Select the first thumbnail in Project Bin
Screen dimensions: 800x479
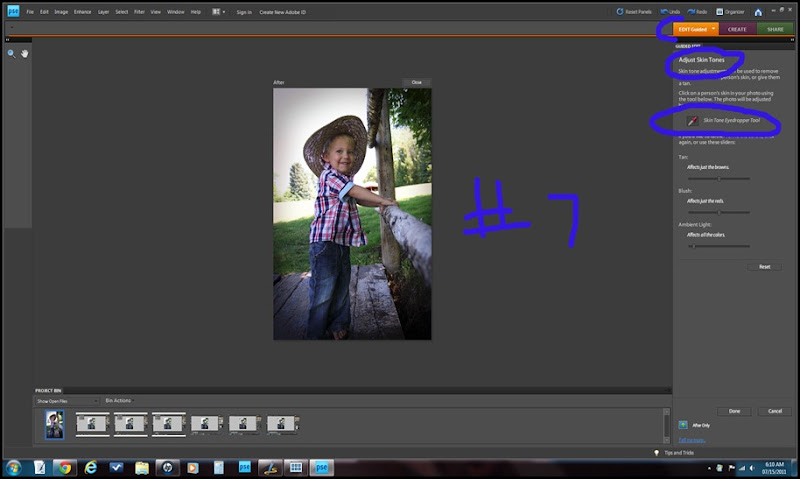pos(54,424)
